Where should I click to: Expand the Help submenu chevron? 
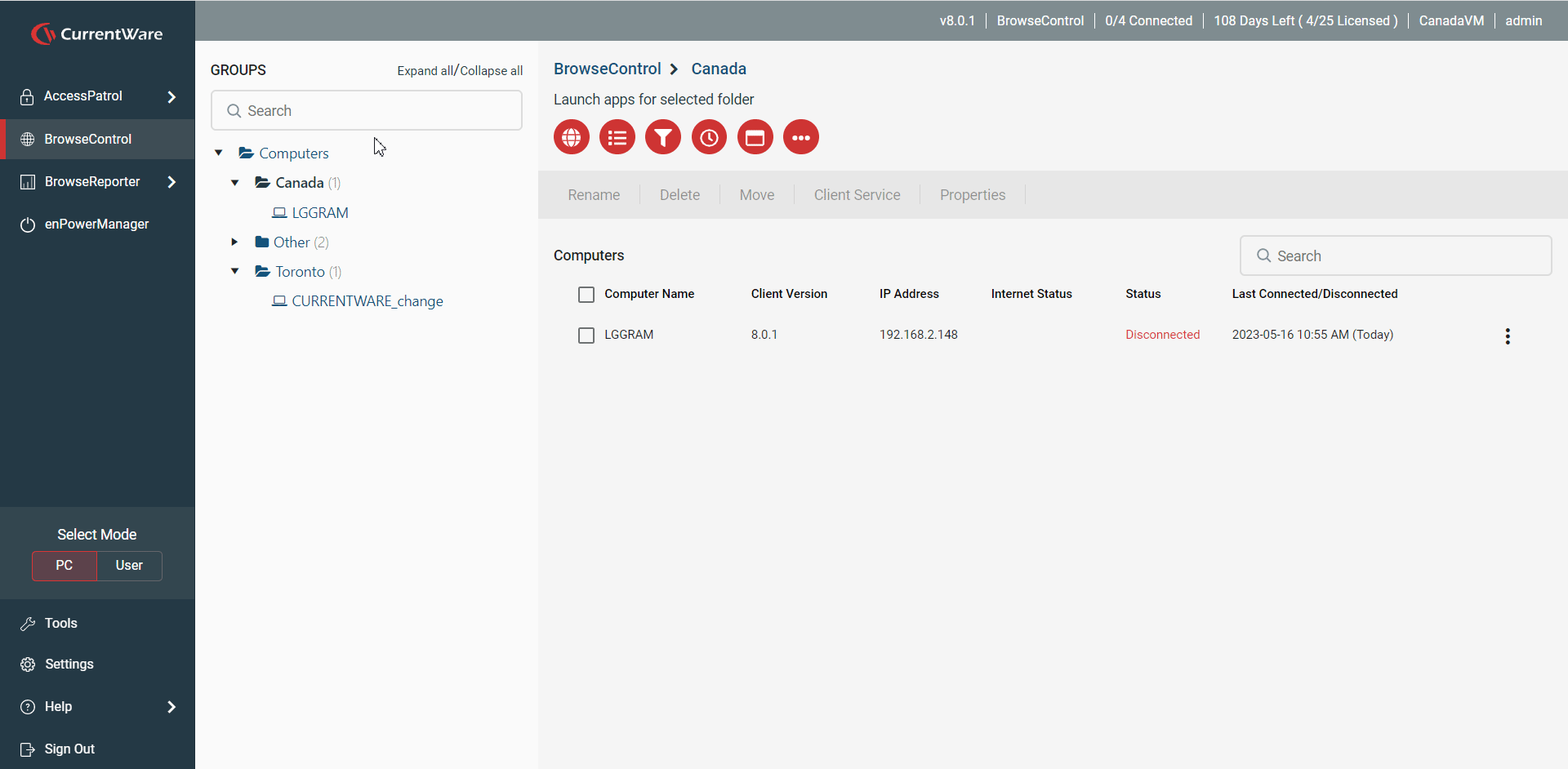[171, 707]
